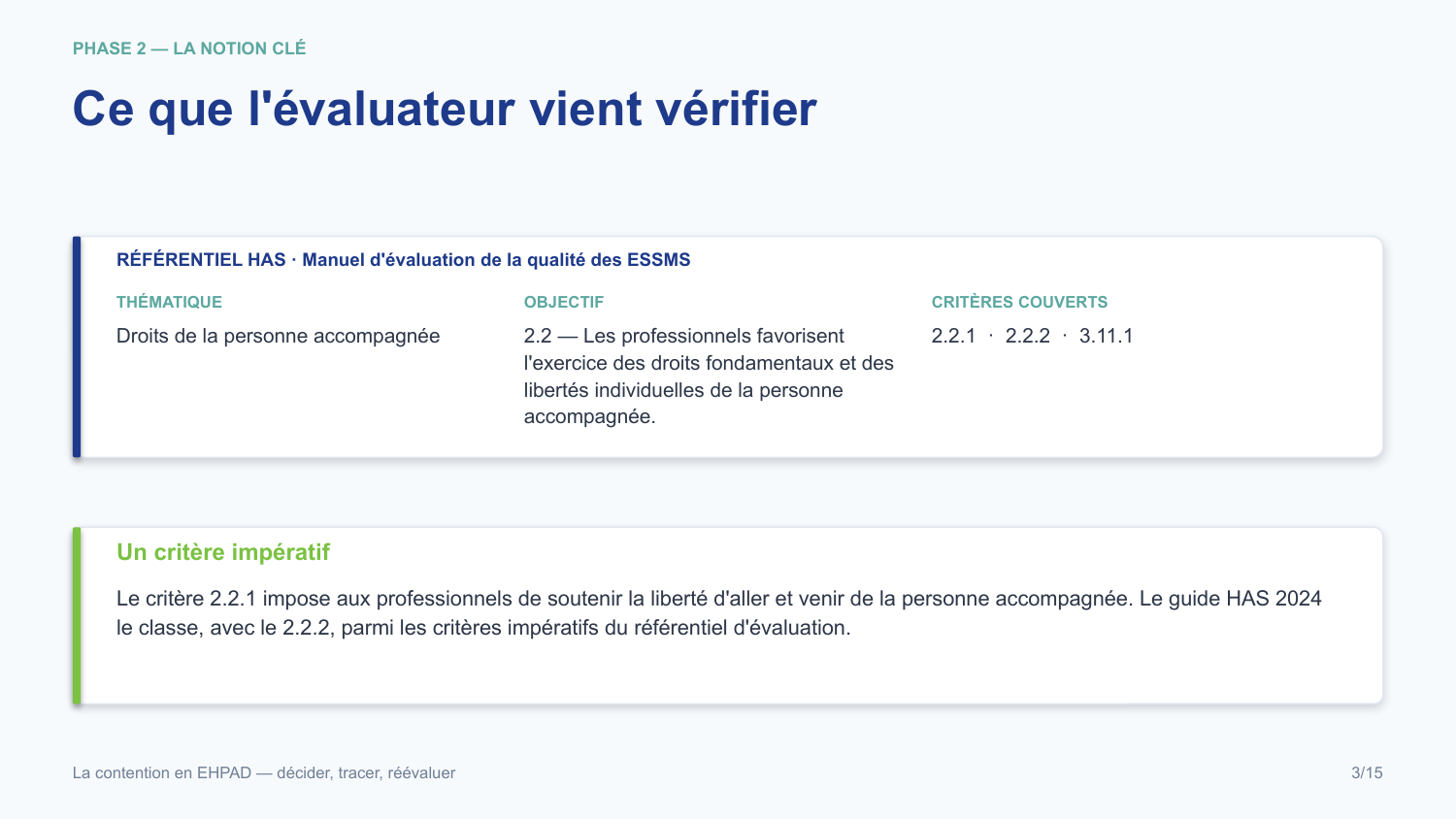
Task: Click the green heading "Un critère impératif"
Action: click(223, 552)
